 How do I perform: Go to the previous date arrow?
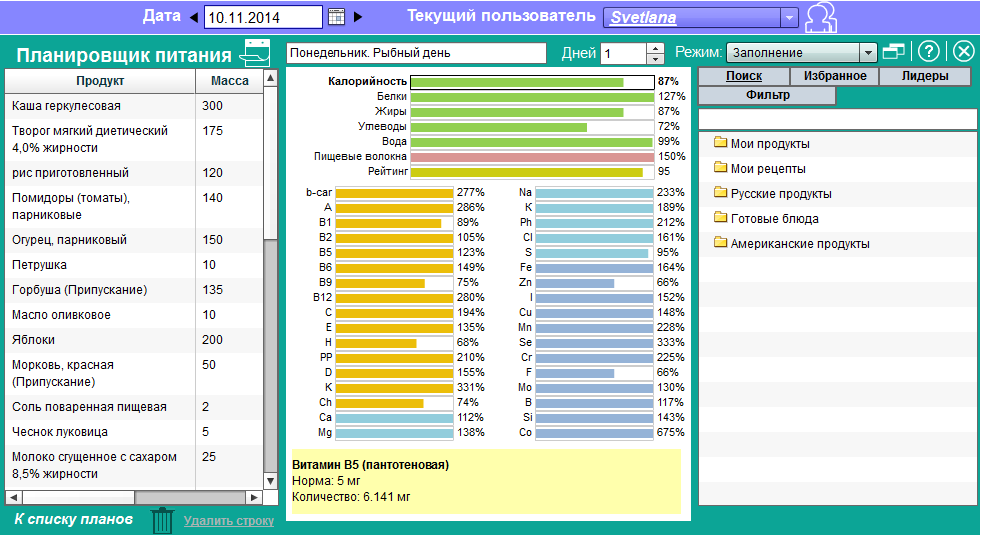click(194, 17)
